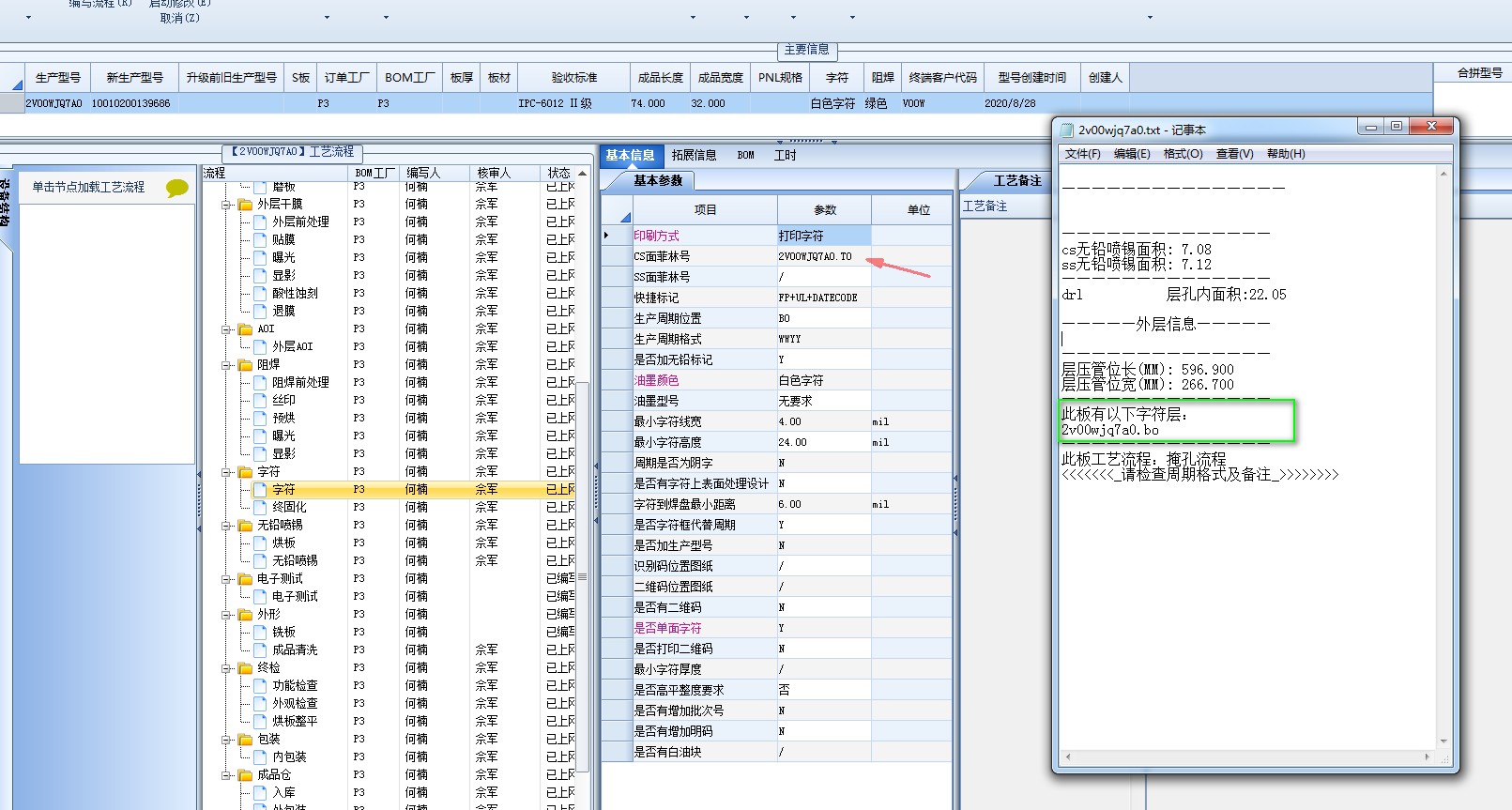Switch to the 工时 tab
Image resolution: width=1512 pixels, height=810 pixels.
(785, 155)
